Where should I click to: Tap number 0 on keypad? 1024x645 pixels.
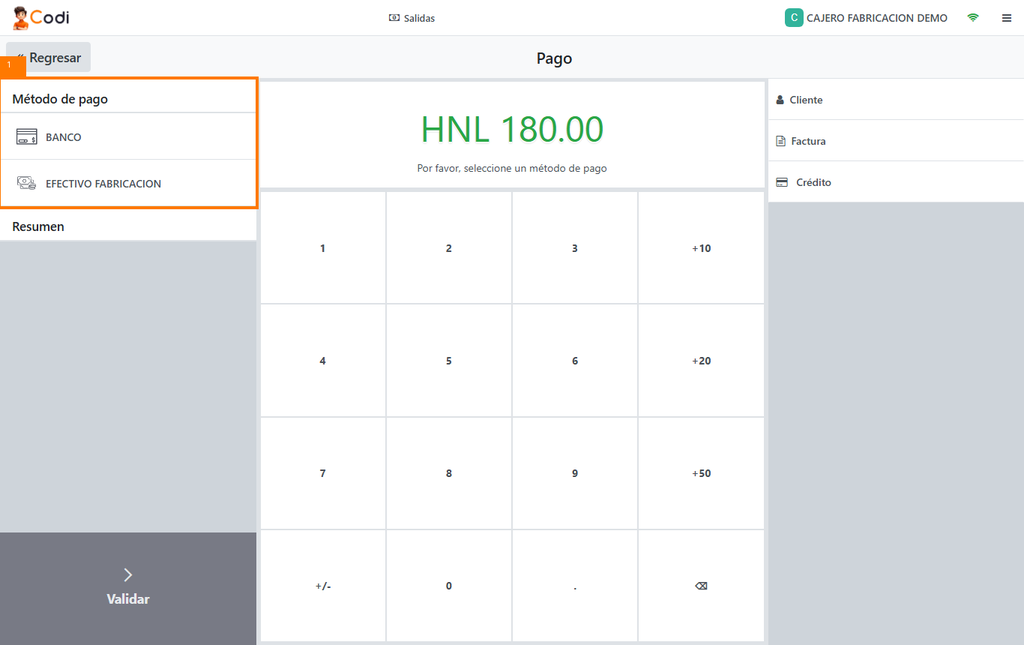(x=449, y=586)
